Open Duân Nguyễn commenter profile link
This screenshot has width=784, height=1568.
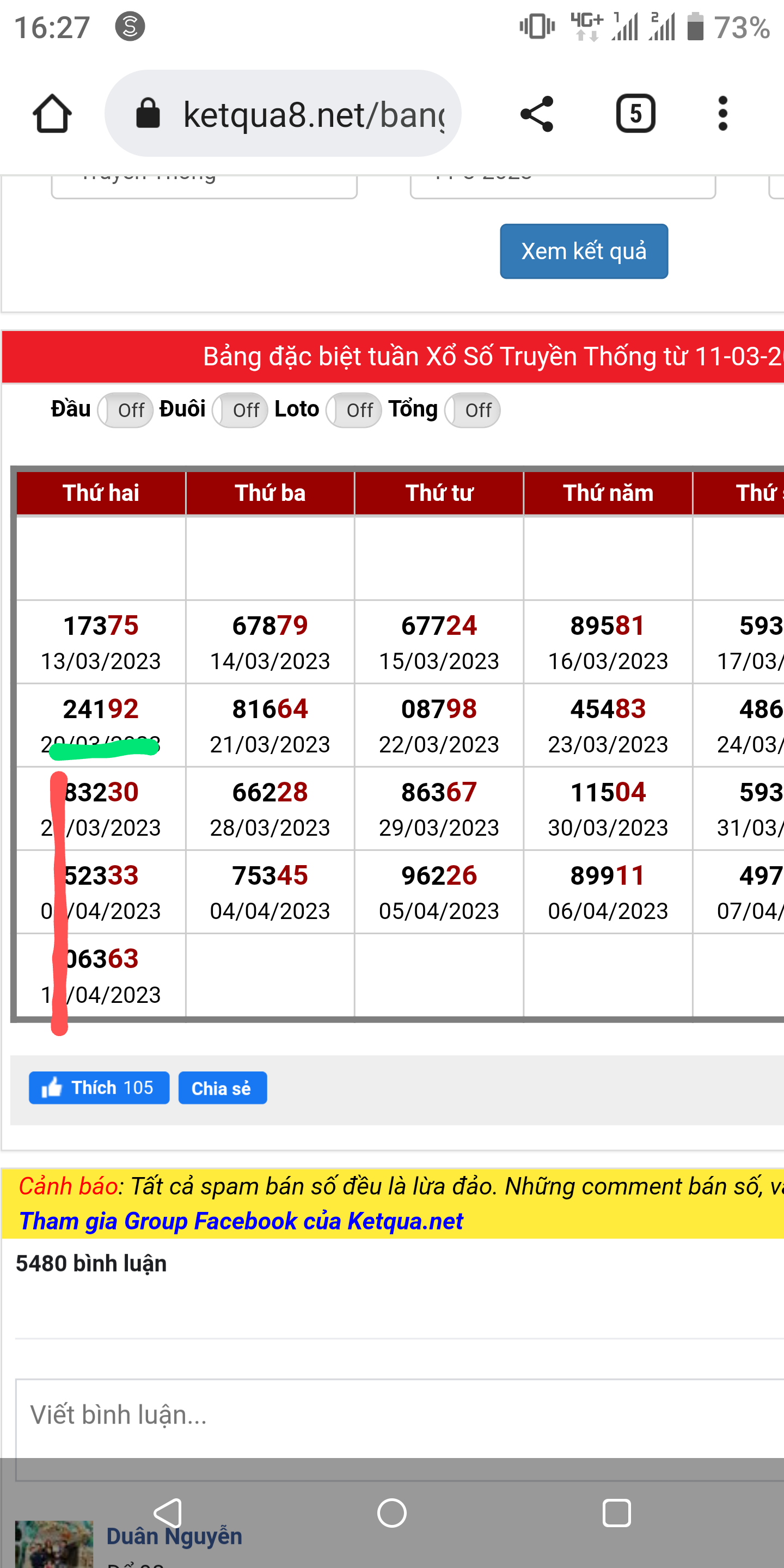(174, 1536)
